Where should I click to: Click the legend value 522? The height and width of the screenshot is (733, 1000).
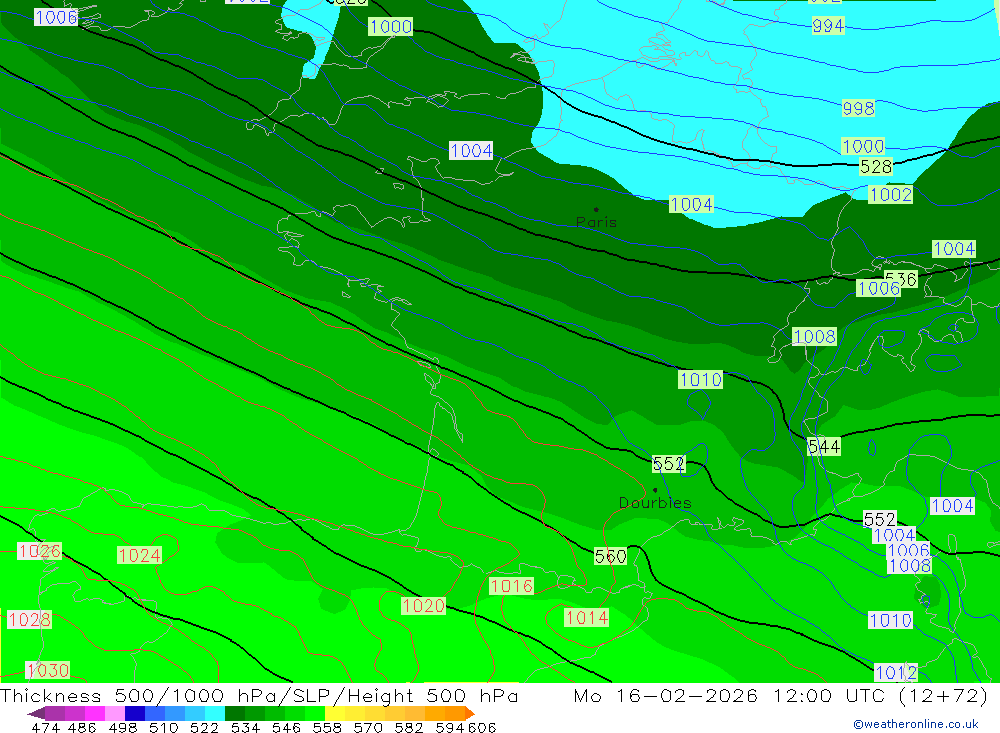pos(204,727)
